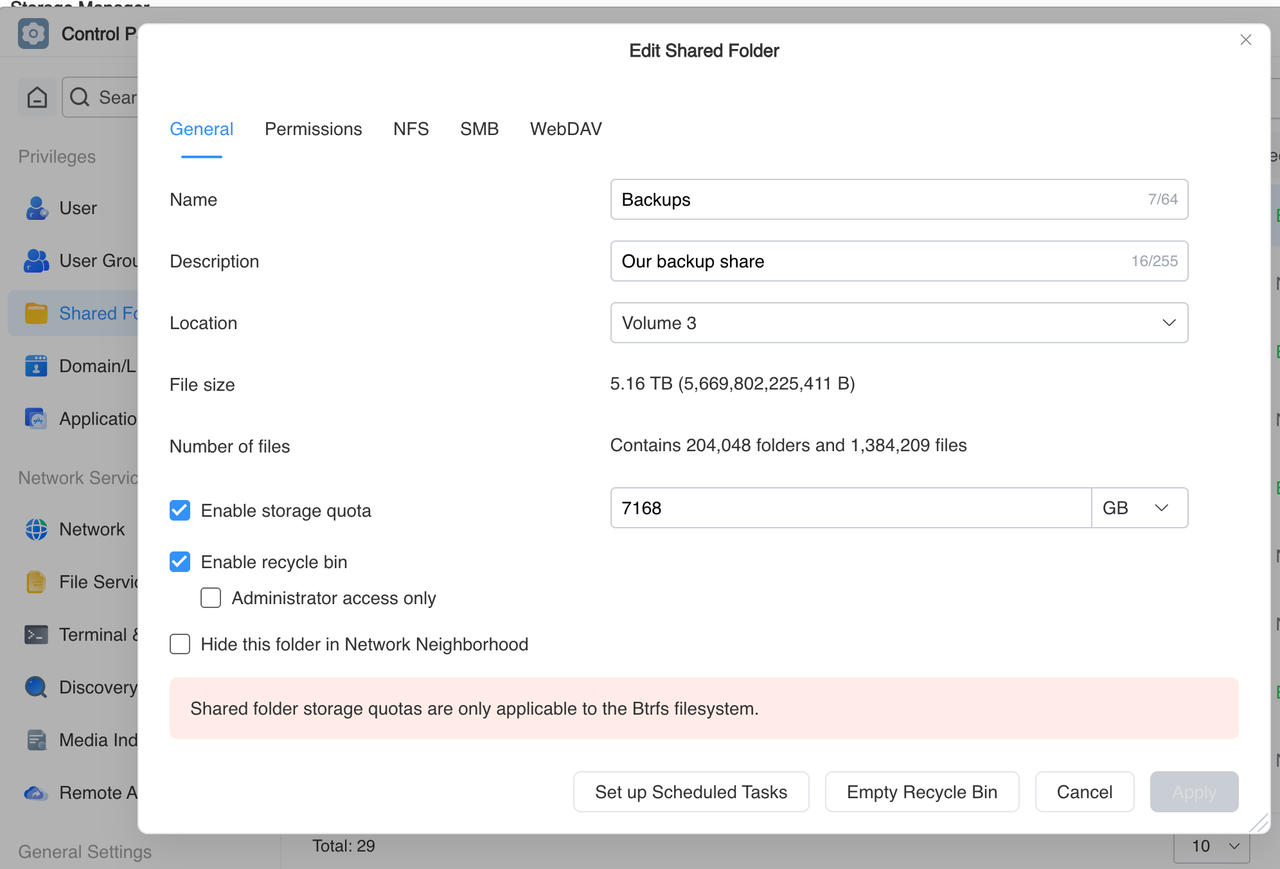
Task: Click the Total: 29 text
Action: click(x=343, y=846)
